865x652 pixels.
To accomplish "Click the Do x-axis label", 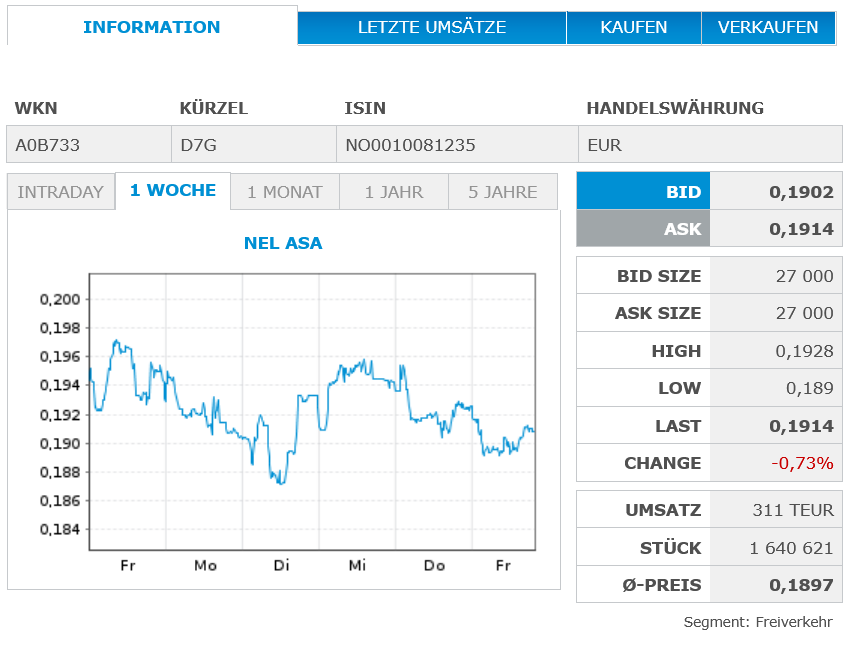I will pyautogui.click(x=434, y=565).
